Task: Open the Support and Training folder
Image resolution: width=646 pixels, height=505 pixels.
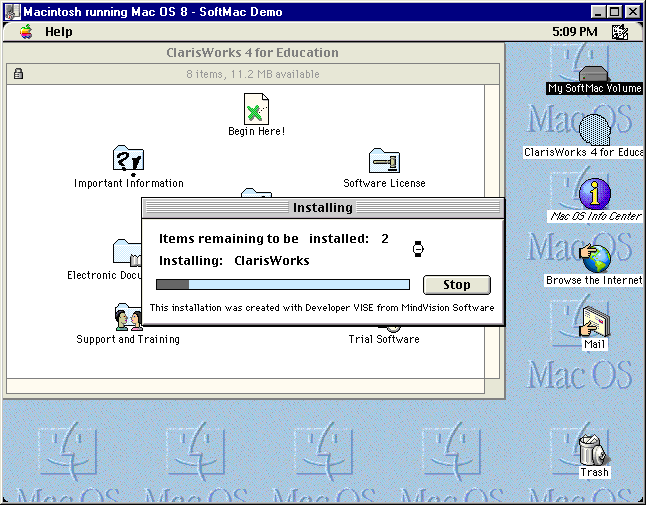Action: coord(128,317)
